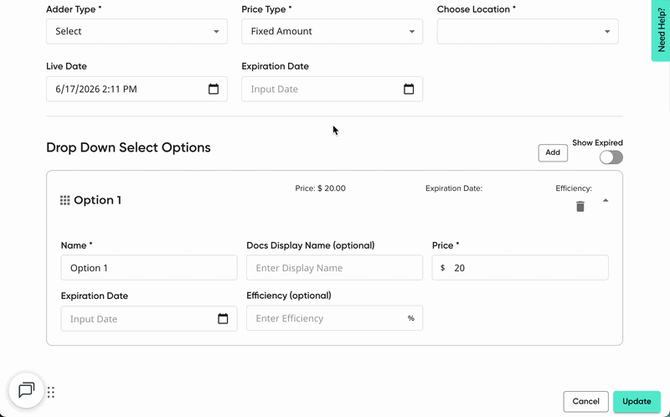Viewport: 670px width, 417px height.
Task: Open the Price Type dropdown
Action: [x=332, y=31]
